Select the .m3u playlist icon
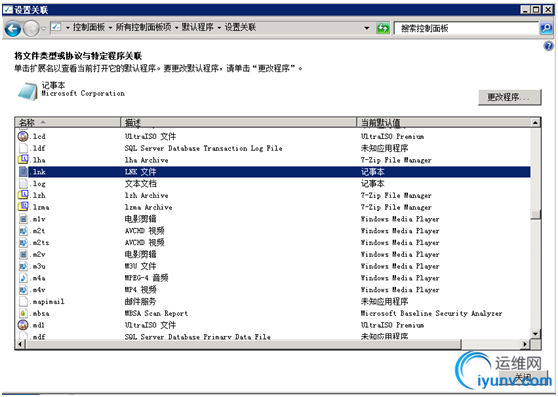This screenshot has width=558, height=397. [23, 266]
